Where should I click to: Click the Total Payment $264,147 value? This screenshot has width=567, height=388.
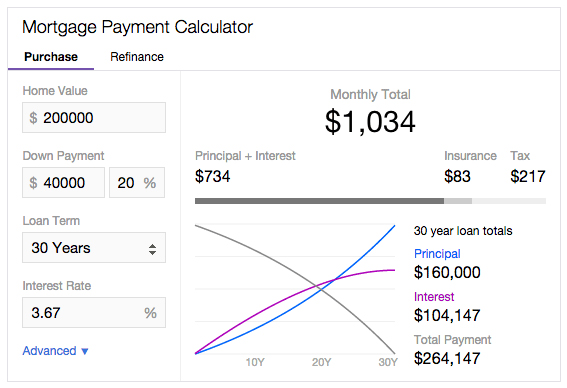pyautogui.click(x=447, y=358)
